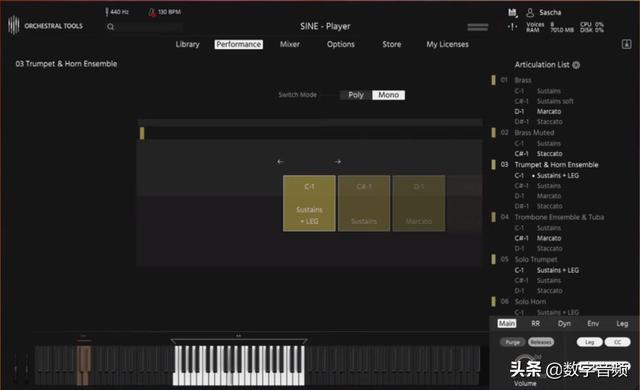The width and height of the screenshot is (640, 390).
Task: Click the Orchestral Tools logo
Action: 45,26
